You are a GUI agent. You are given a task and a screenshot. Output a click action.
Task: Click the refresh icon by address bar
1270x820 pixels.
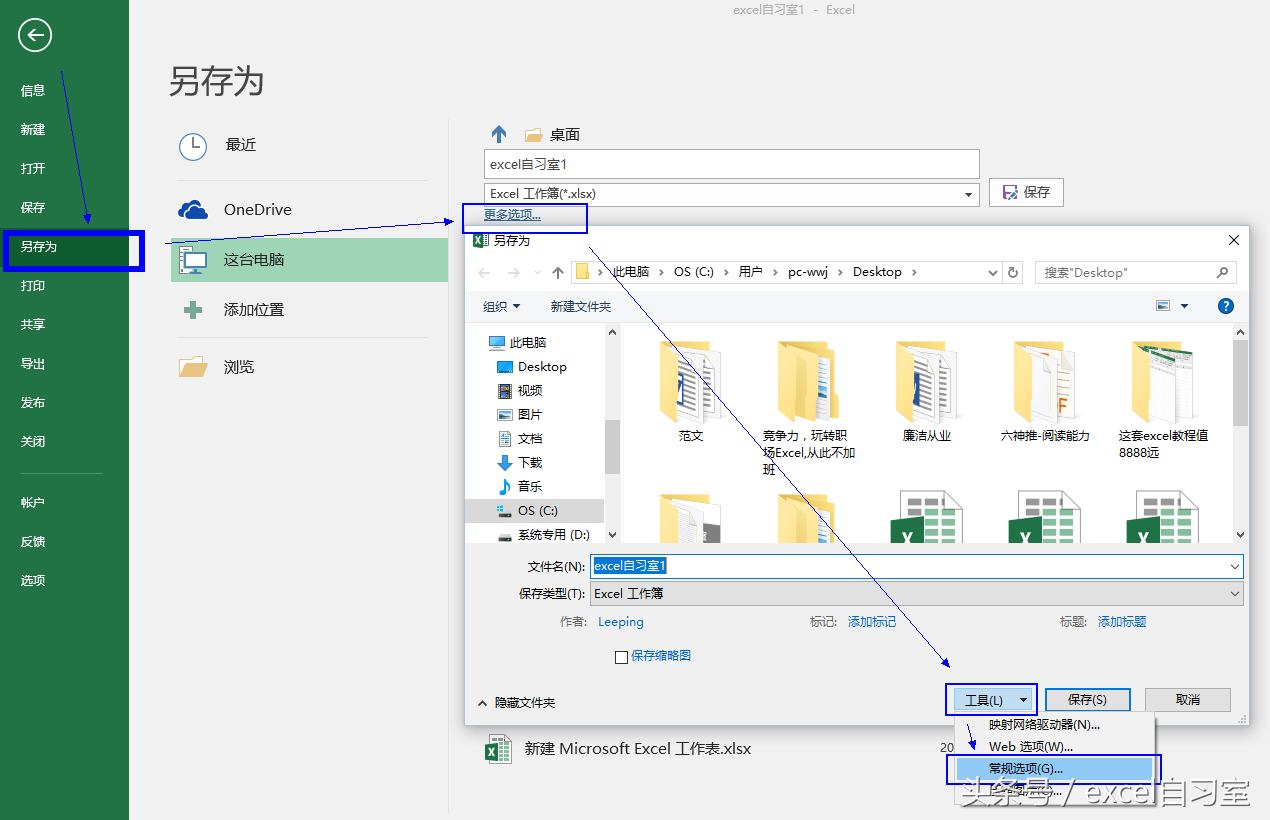1014,272
